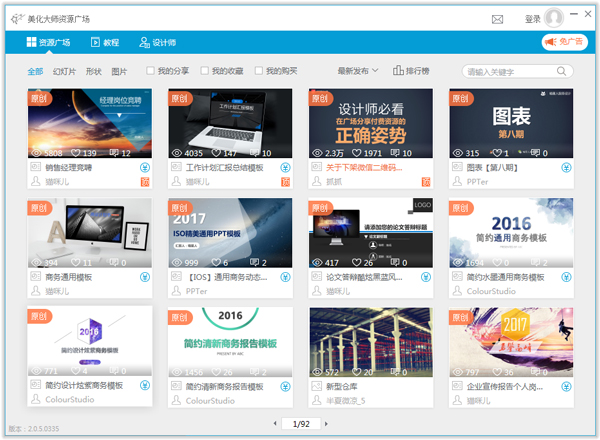Tick the 我的收藏 checkbox

click(205, 71)
